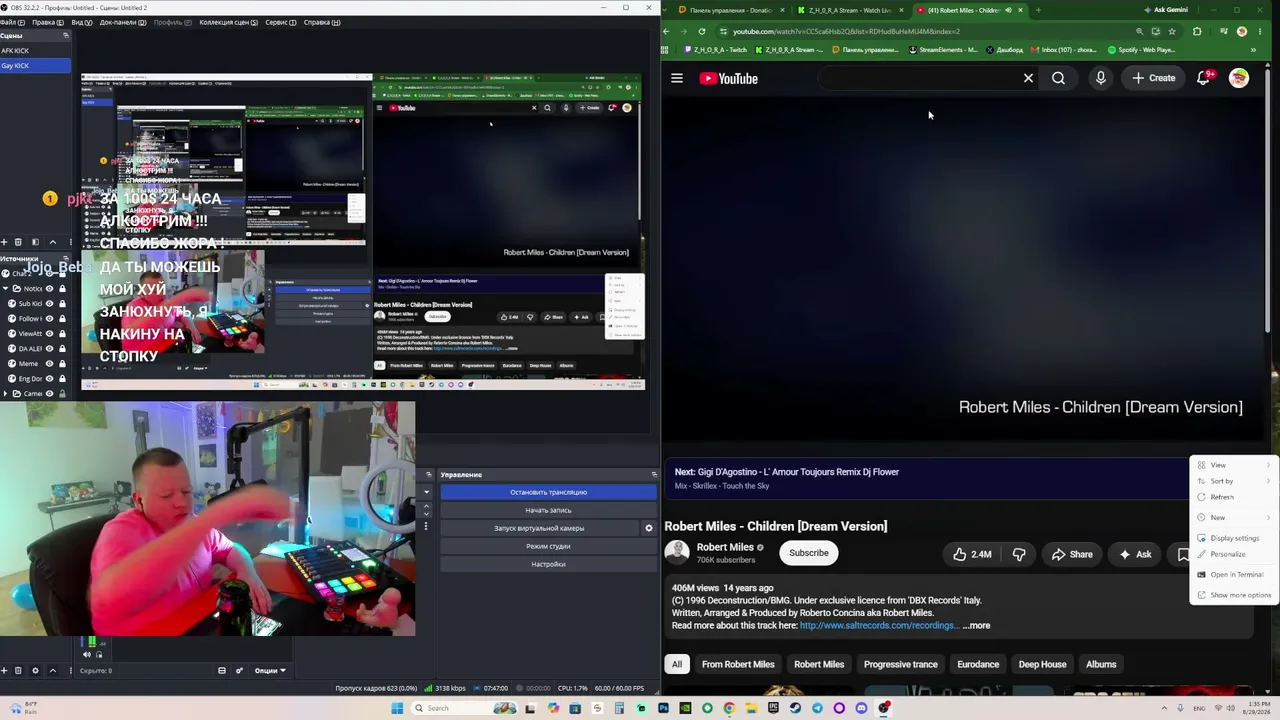This screenshot has height=720, width=1280.
Task: Like the Robert Miles video
Action: coord(971,554)
